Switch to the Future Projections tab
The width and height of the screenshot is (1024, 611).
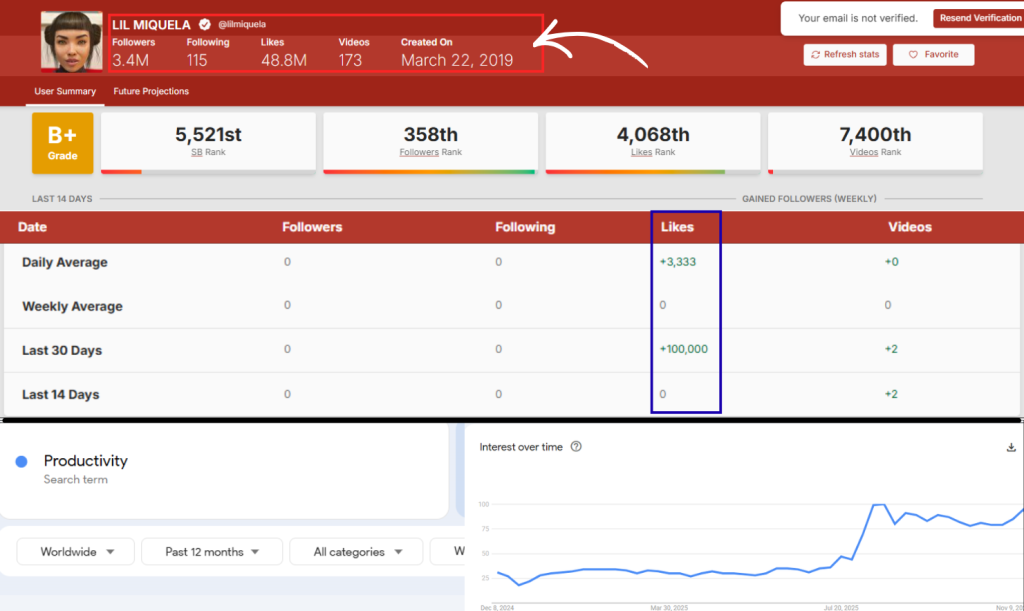[x=151, y=91]
